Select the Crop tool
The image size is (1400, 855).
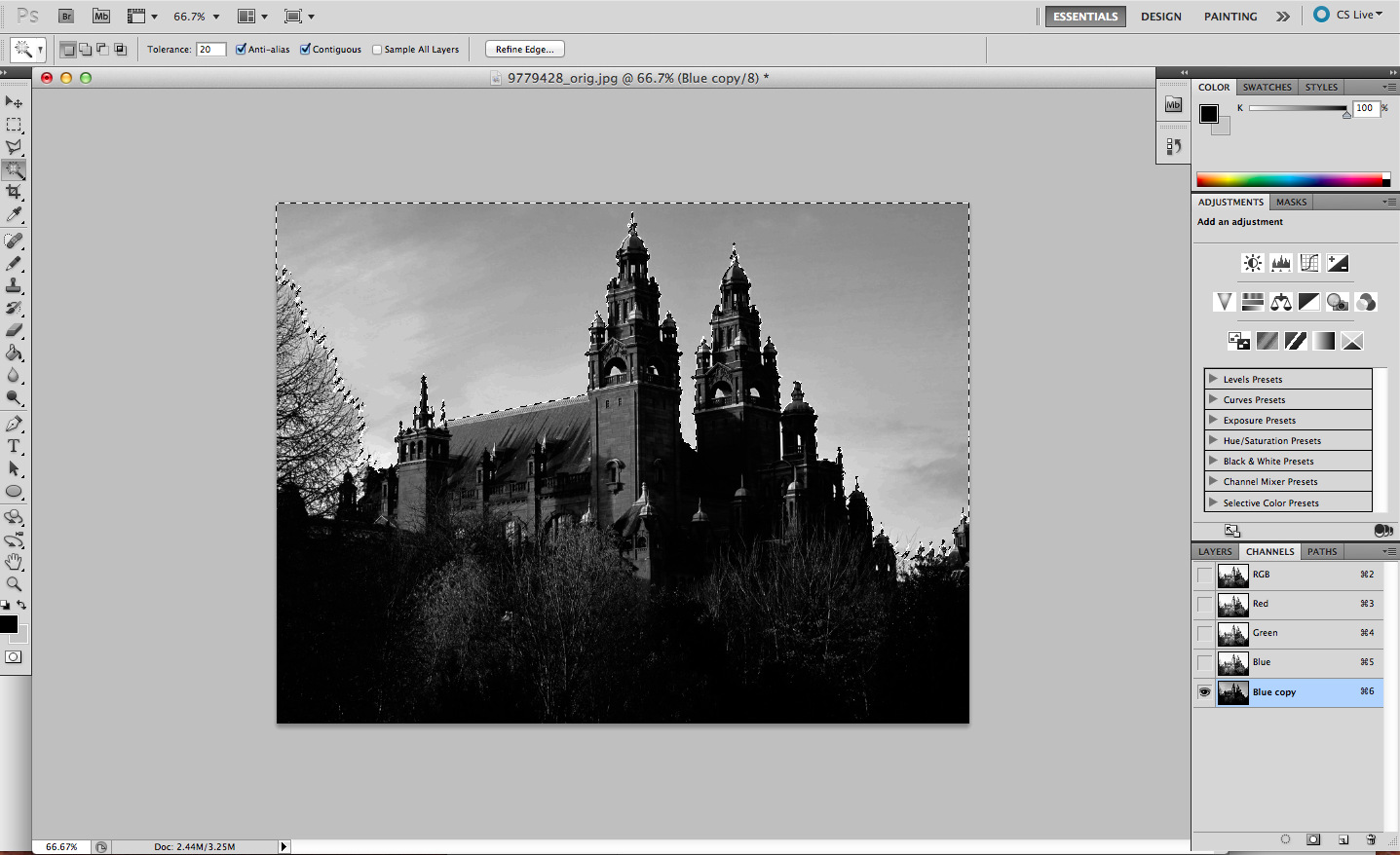click(x=14, y=192)
